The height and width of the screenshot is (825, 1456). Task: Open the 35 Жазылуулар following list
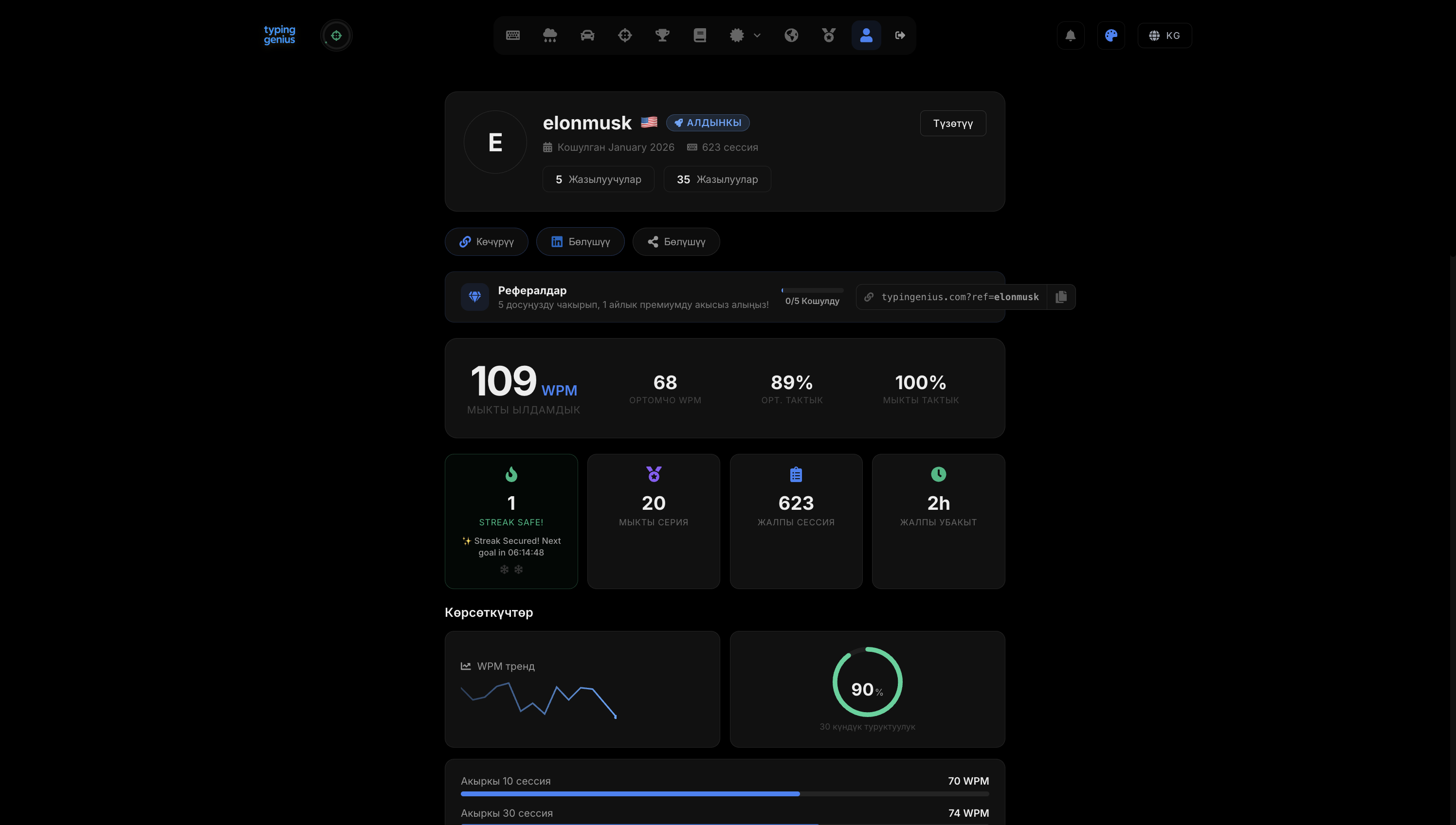717,179
